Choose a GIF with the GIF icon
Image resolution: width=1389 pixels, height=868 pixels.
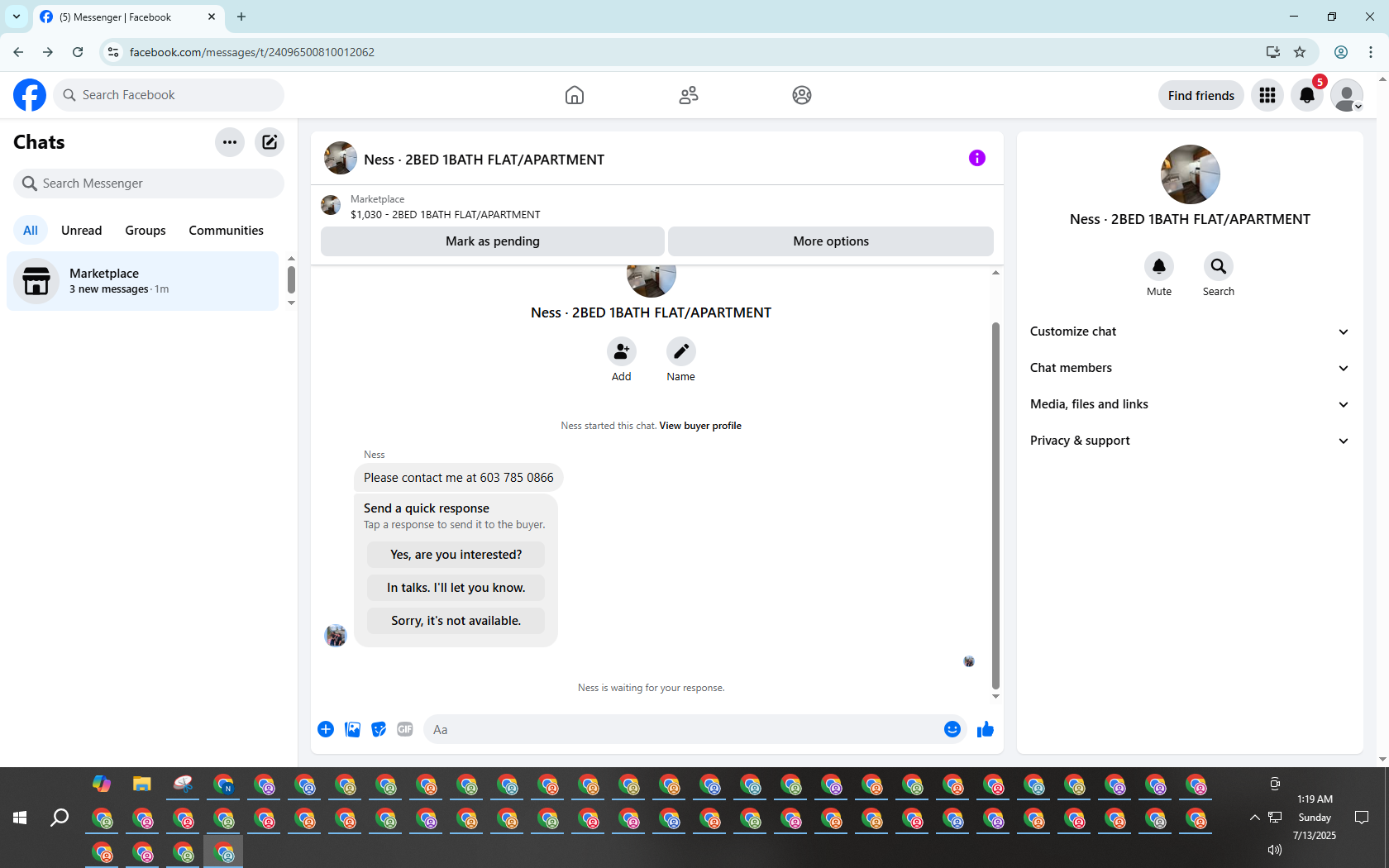point(405,729)
